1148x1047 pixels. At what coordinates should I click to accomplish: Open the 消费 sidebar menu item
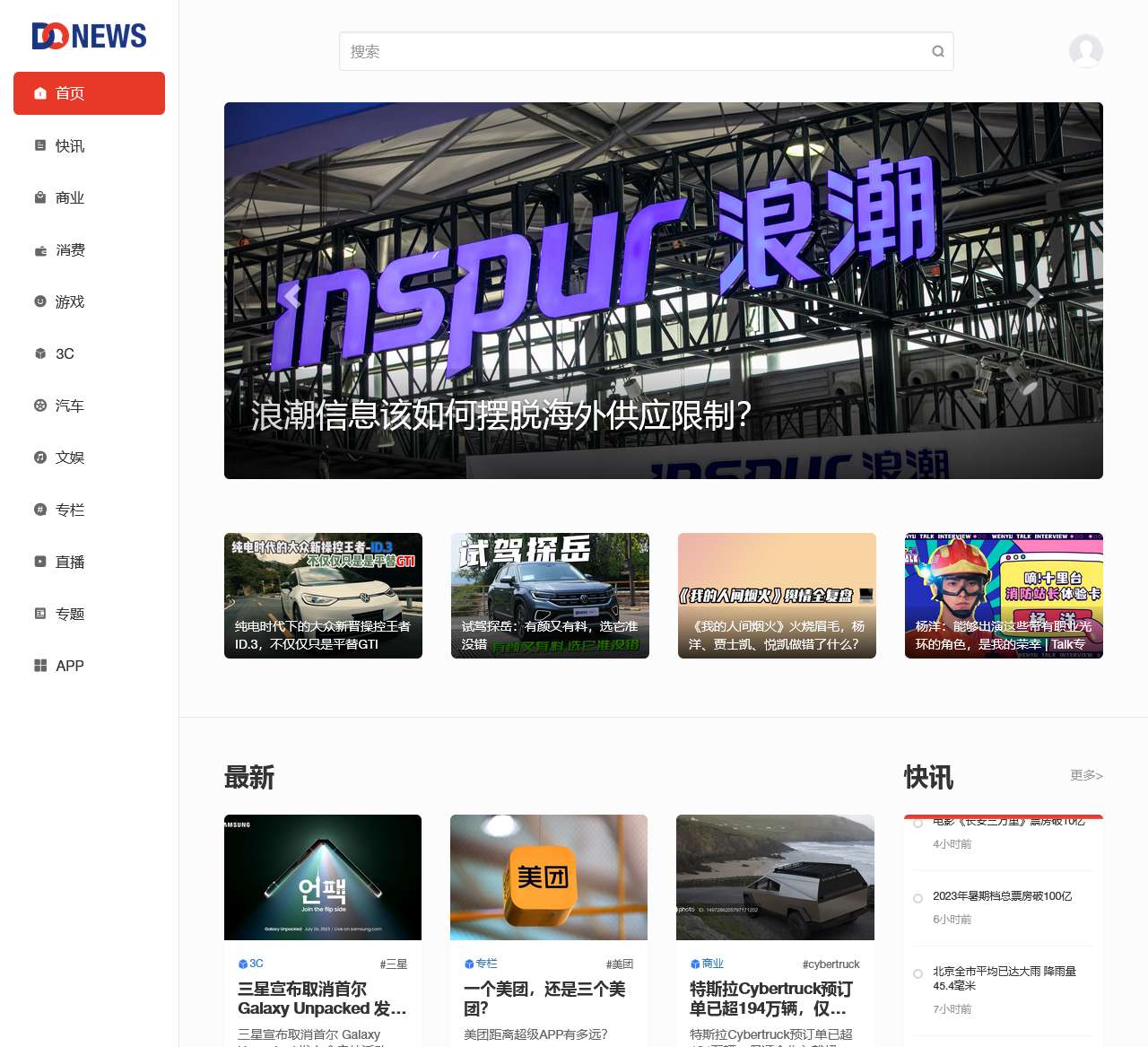[89, 249]
